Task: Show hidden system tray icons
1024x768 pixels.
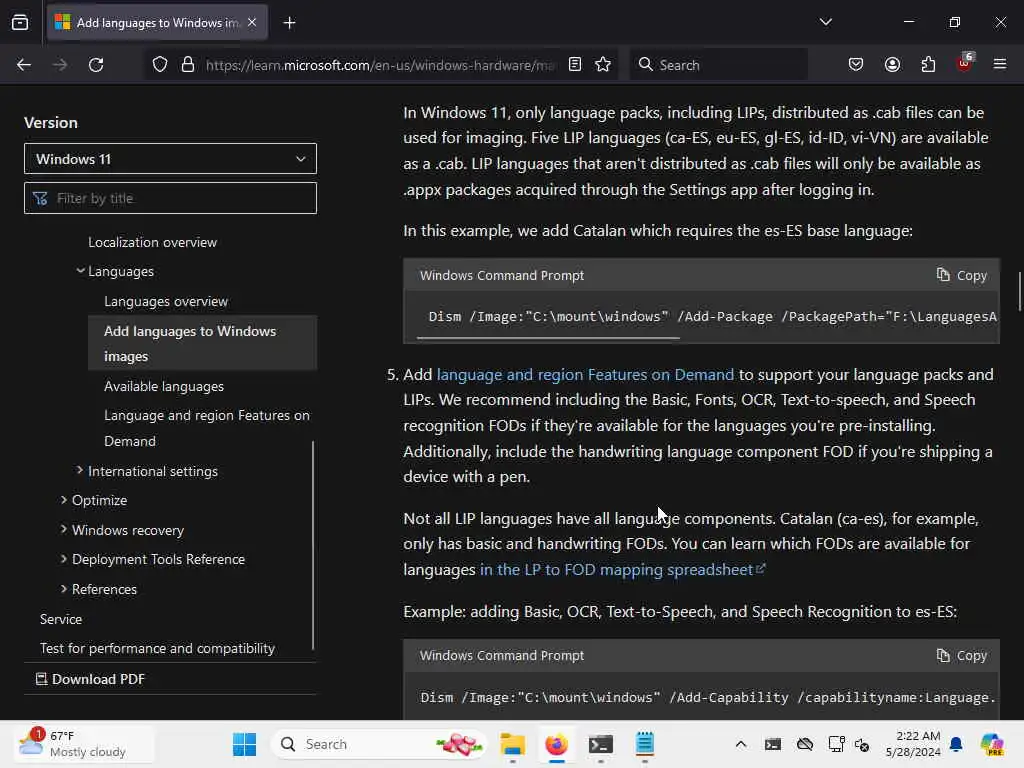Action: 741,744
